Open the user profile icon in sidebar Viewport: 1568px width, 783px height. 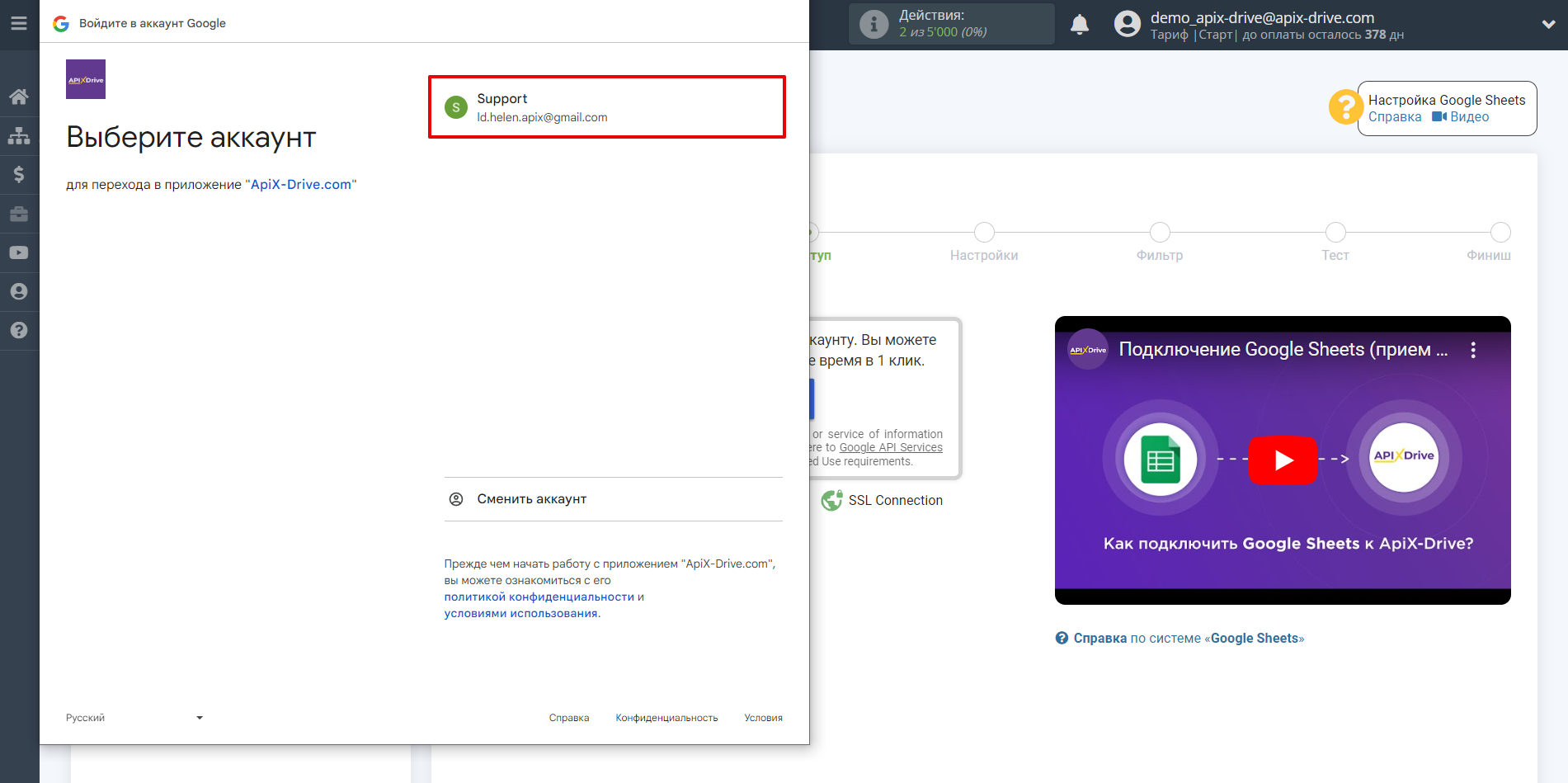[19, 291]
